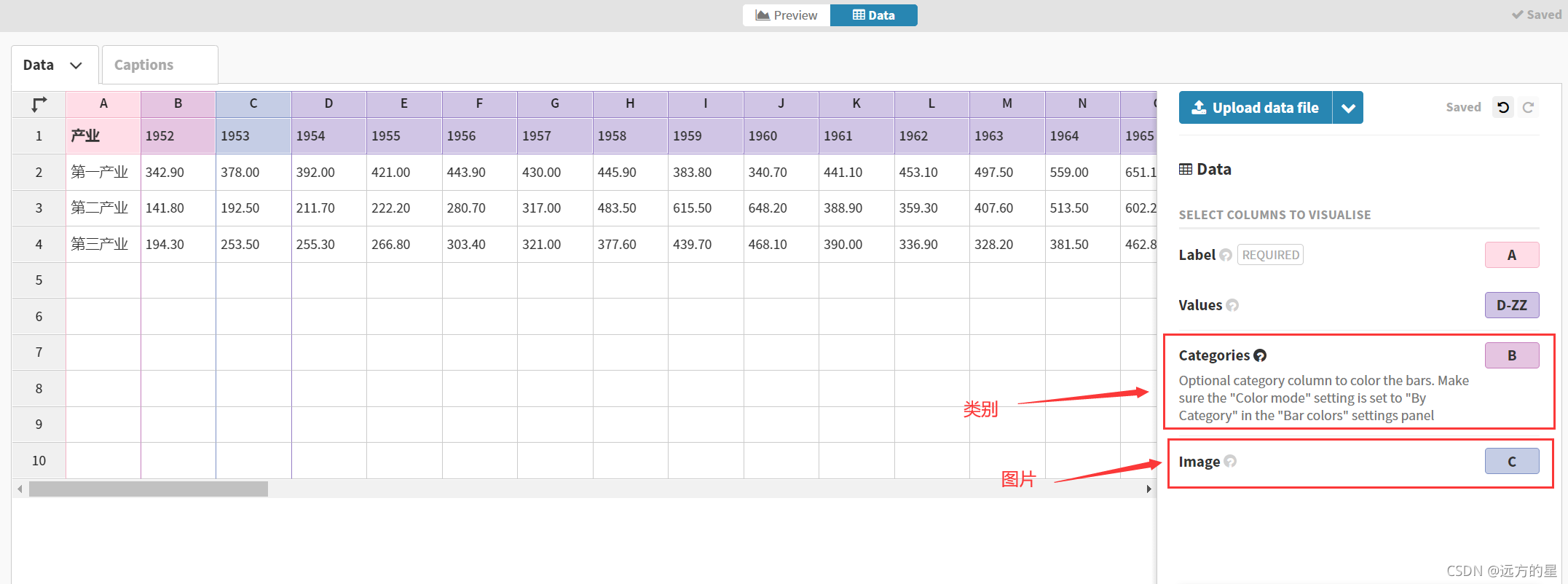Screen dimensions: 1568x584
Task: Click cell with value 497.50
Action: (x=1007, y=173)
